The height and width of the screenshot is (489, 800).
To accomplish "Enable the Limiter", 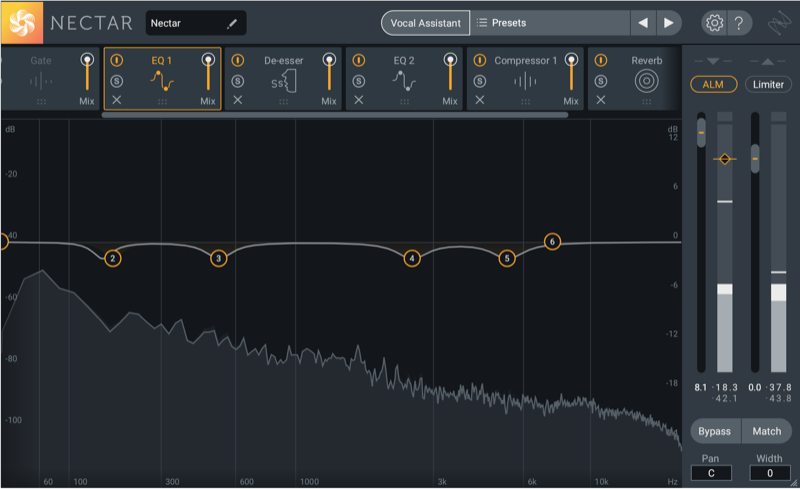I will click(x=768, y=84).
